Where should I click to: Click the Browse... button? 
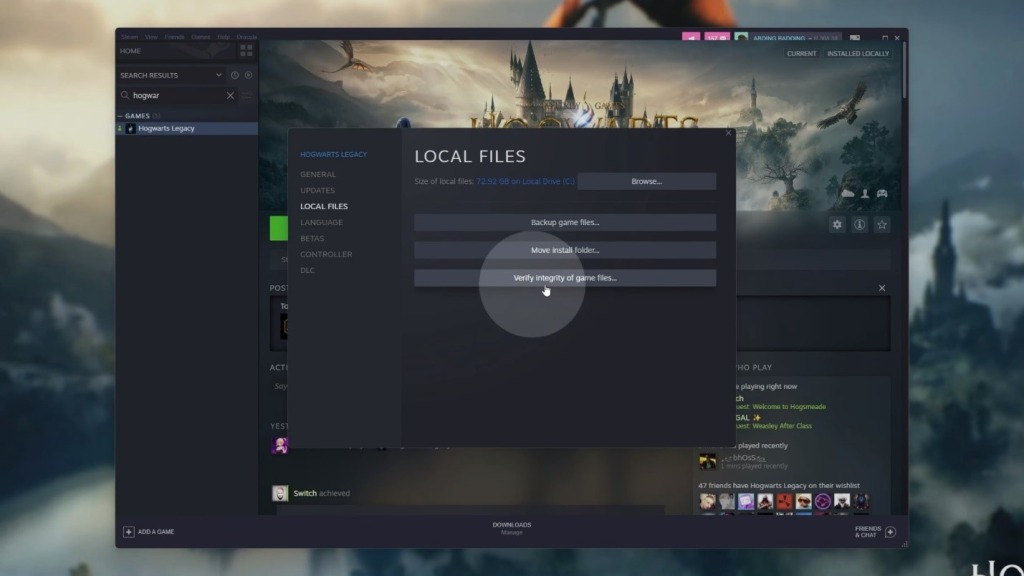point(647,182)
